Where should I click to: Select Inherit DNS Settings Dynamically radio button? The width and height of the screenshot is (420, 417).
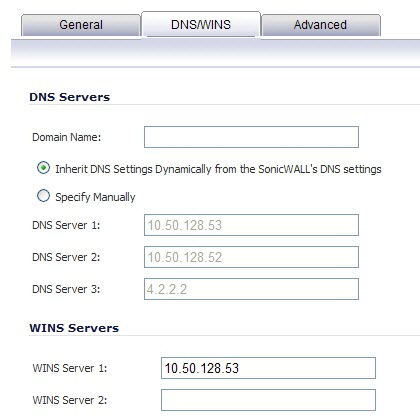click(43, 168)
